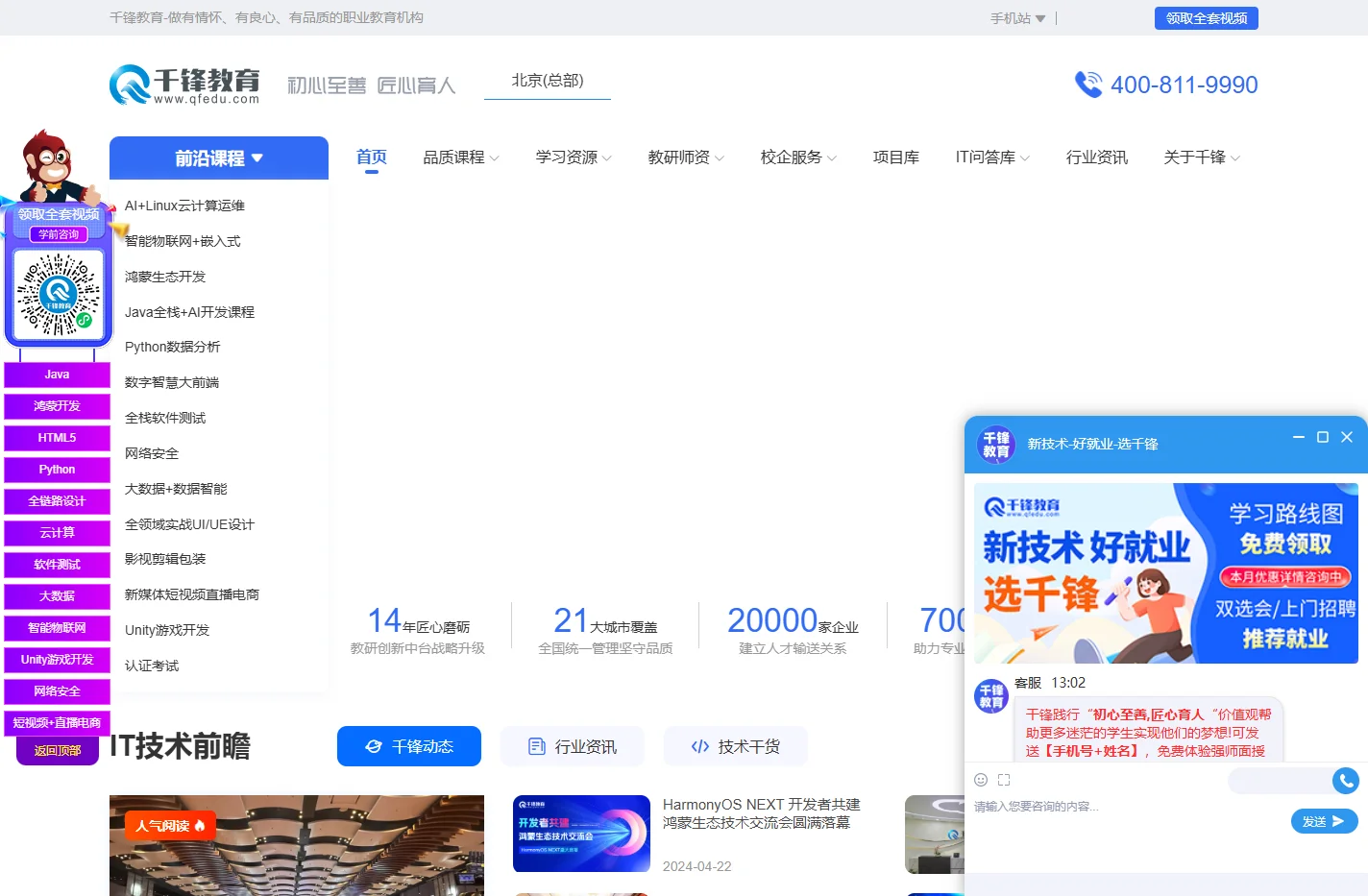Open the 影视剪辑包装 course
The height and width of the screenshot is (896, 1368).
pyautogui.click(x=165, y=559)
